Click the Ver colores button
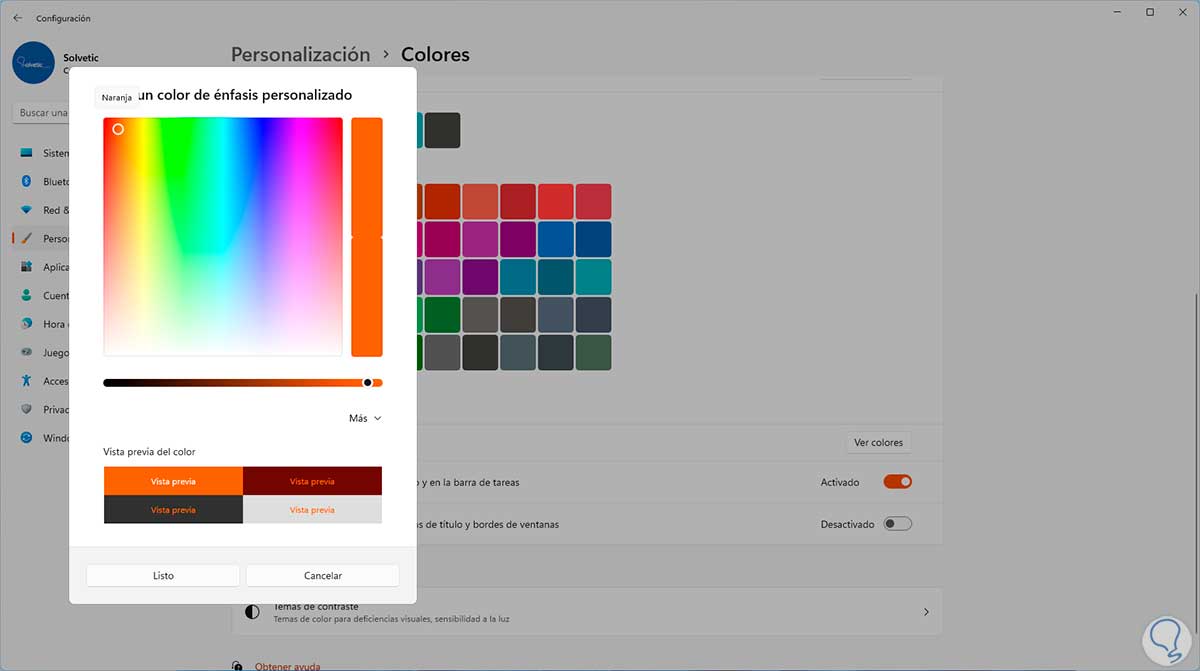This screenshot has width=1200, height=671. tap(878, 442)
